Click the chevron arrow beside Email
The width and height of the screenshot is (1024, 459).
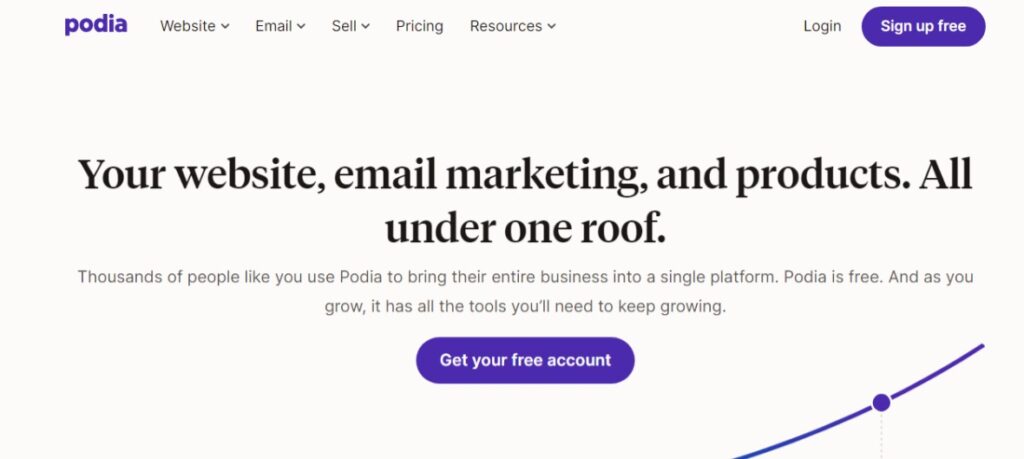[300, 27]
